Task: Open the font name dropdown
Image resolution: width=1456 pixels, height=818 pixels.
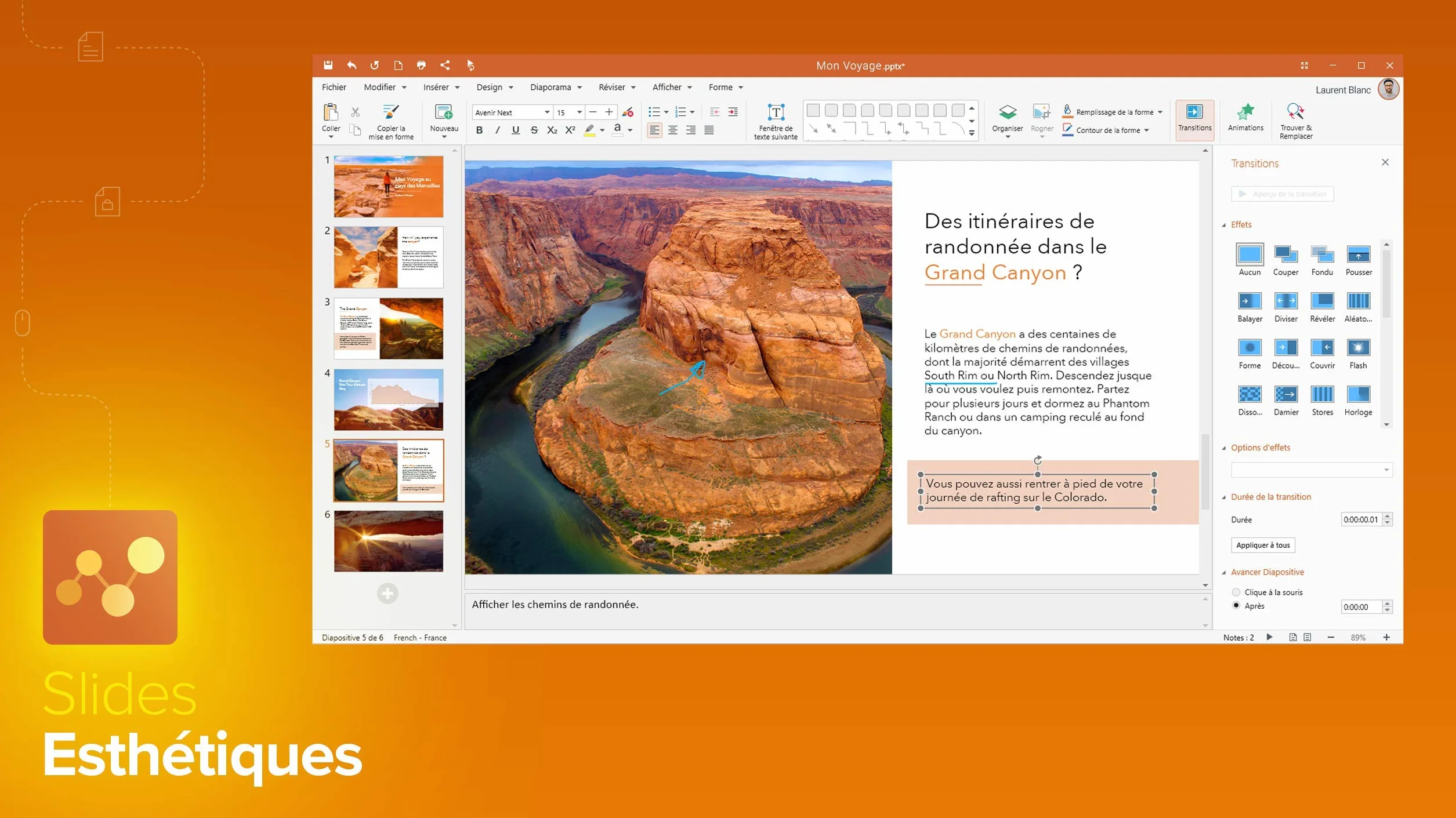Action: coord(546,112)
